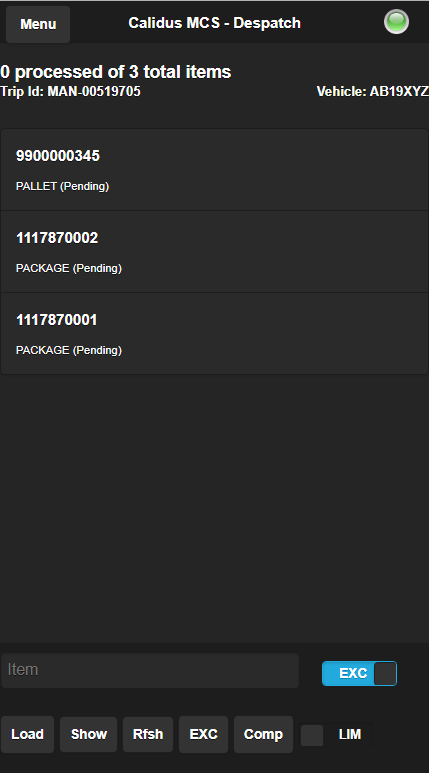This screenshot has width=429, height=773.
Task: Refresh the list with Rfsh
Action: click(148, 735)
